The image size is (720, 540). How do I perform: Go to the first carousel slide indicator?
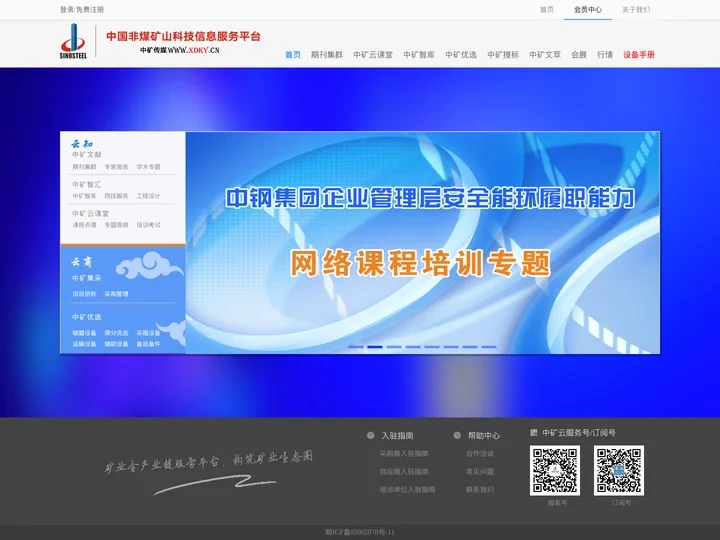coord(356,347)
